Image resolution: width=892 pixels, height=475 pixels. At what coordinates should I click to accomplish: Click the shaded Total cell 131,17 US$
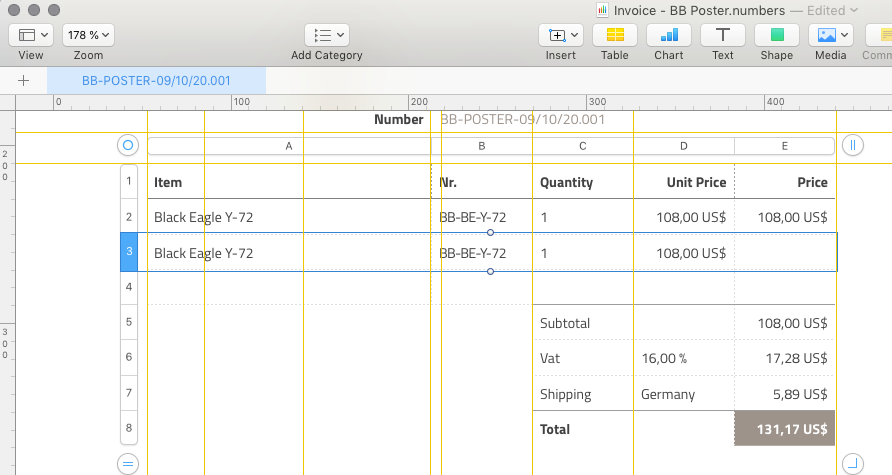click(x=784, y=429)
